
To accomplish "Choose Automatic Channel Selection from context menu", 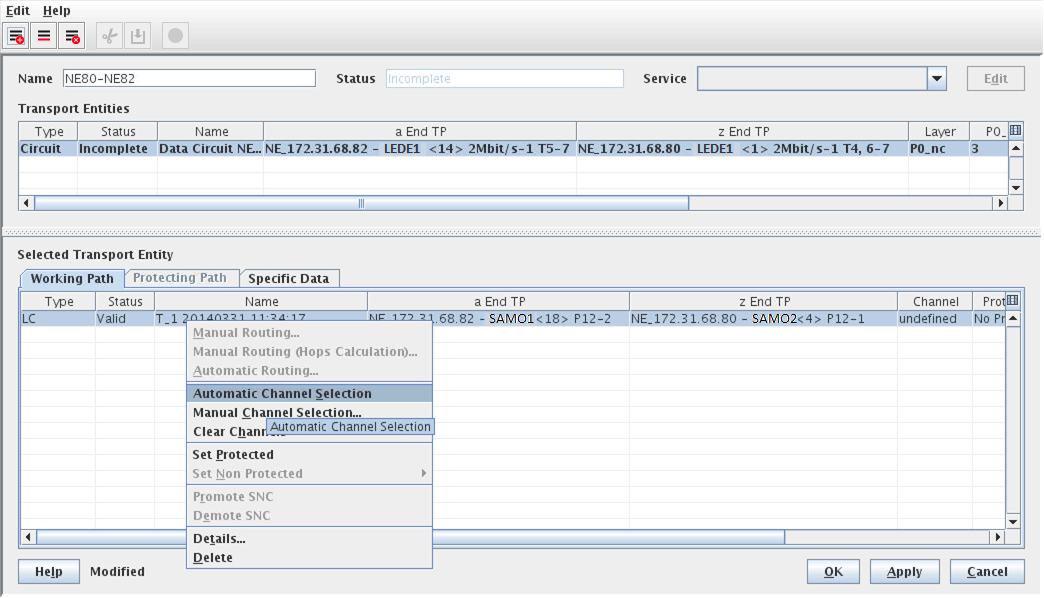I will pyautogui.click(x=281, y=394).
